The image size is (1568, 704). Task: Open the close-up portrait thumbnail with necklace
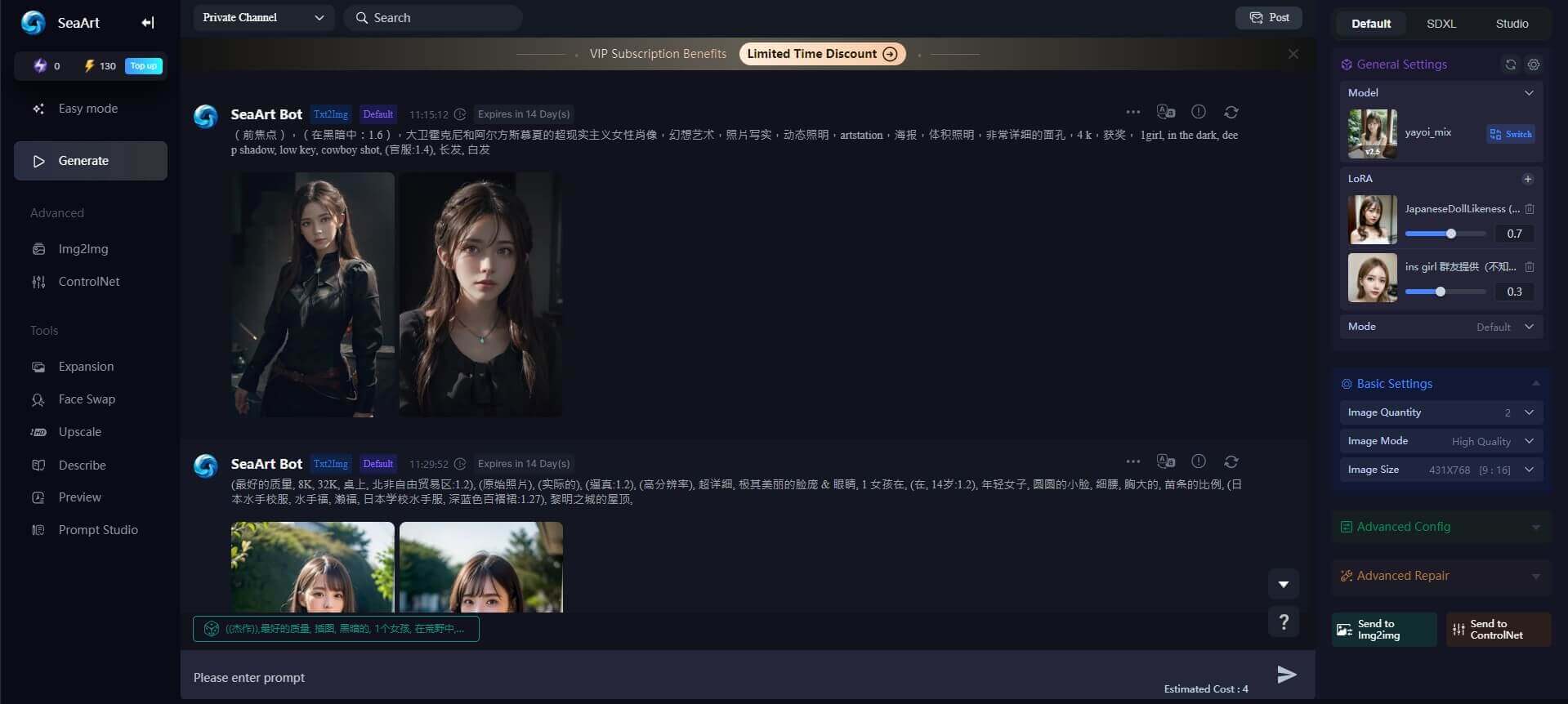tap(481, 295)
